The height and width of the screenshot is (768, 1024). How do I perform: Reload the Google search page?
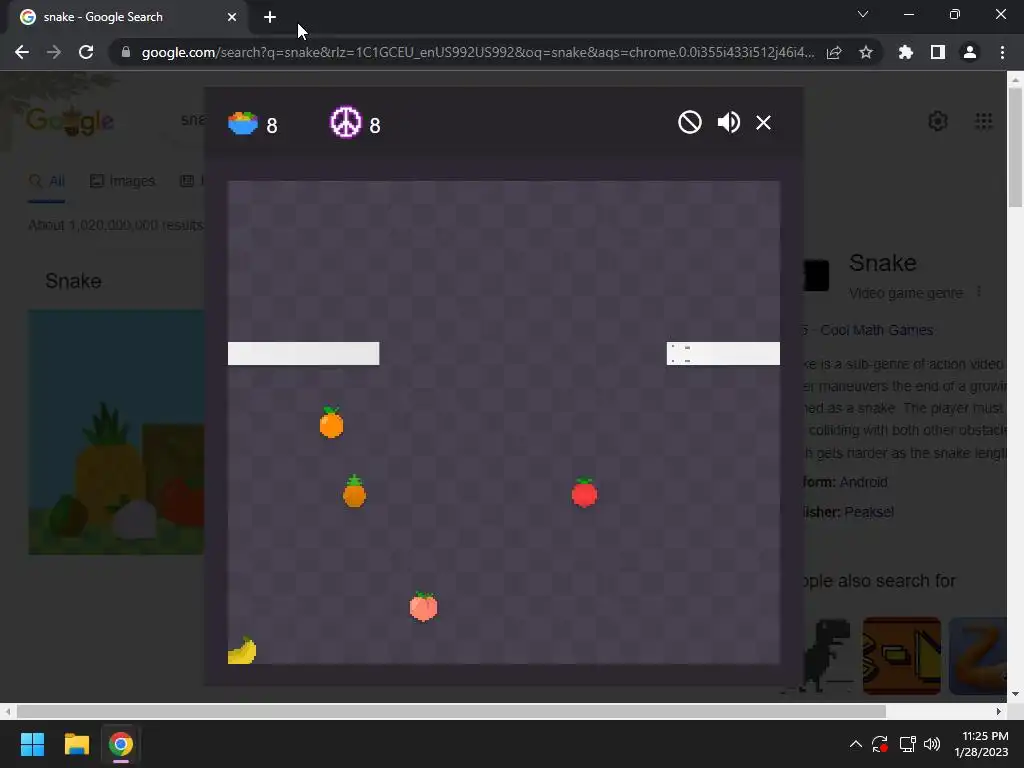click(x=86, y=52)
